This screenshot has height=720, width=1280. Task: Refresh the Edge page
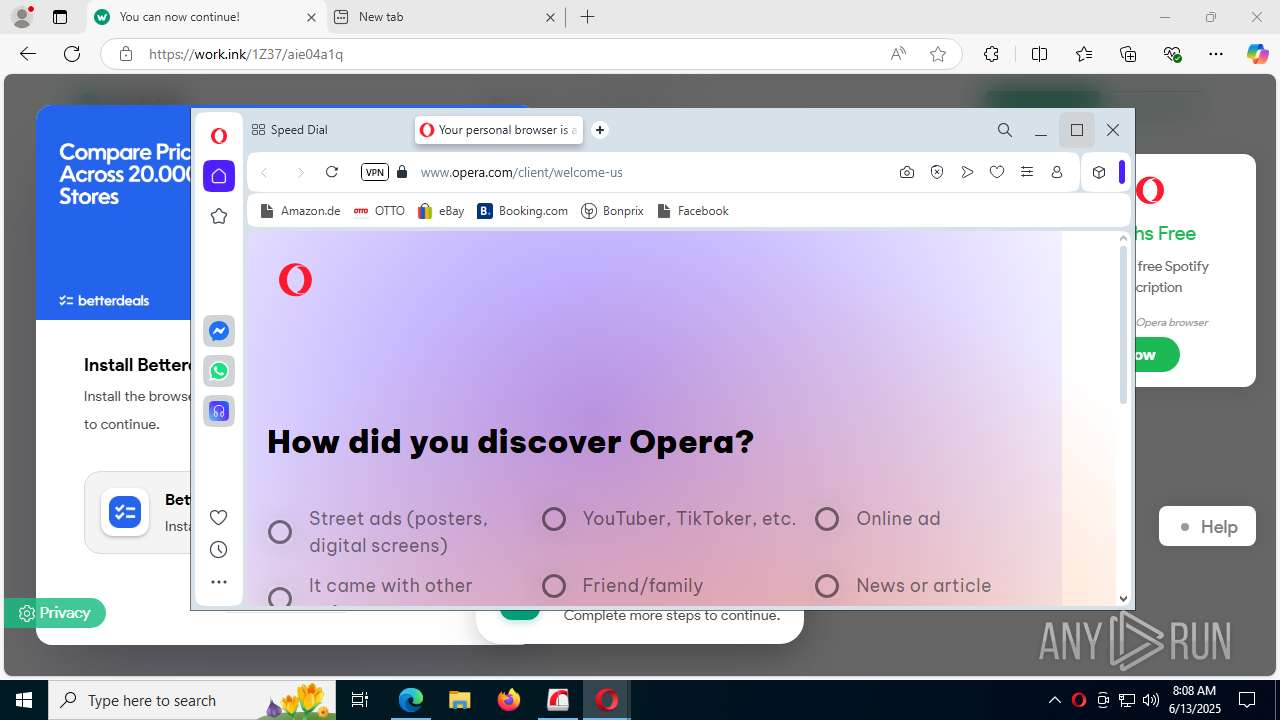(x=72, y=54)
